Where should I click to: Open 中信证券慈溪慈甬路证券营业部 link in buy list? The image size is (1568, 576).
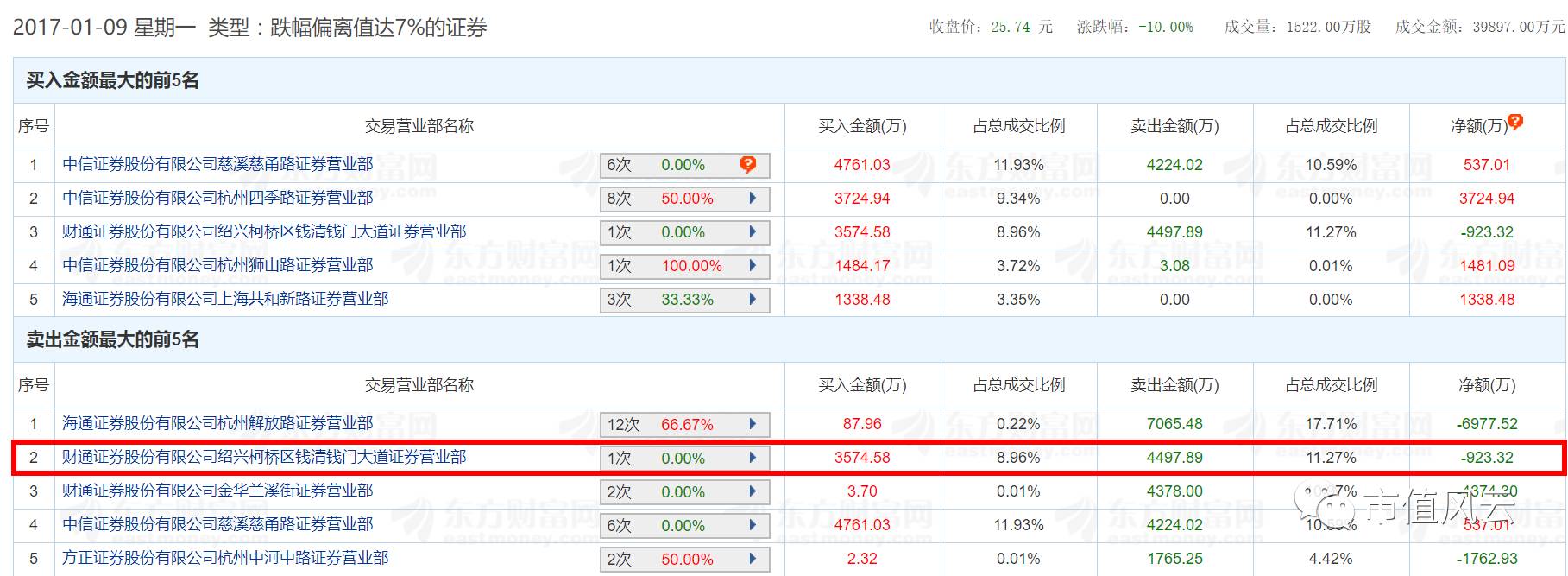coord(217,164)
